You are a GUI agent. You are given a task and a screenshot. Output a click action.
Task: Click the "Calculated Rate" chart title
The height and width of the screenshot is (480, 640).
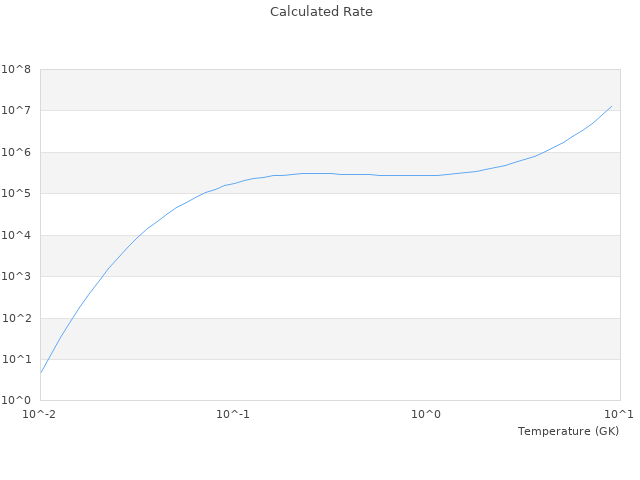coord(320,12)
